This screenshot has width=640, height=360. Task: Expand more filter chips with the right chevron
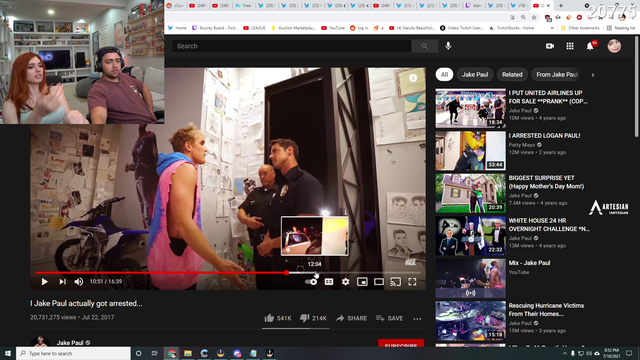coord(593,75)
